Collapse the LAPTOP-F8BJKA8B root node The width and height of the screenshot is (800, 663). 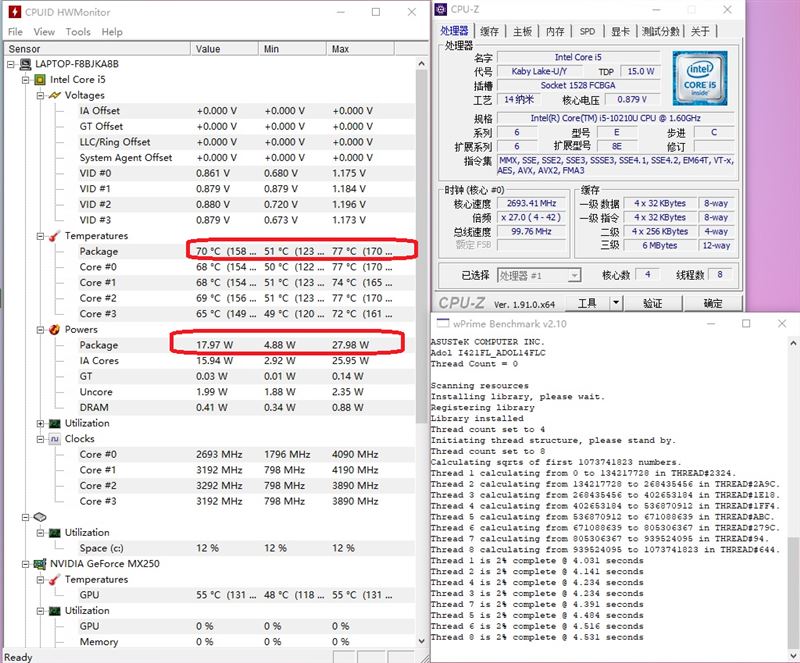[x=11, y=64]
